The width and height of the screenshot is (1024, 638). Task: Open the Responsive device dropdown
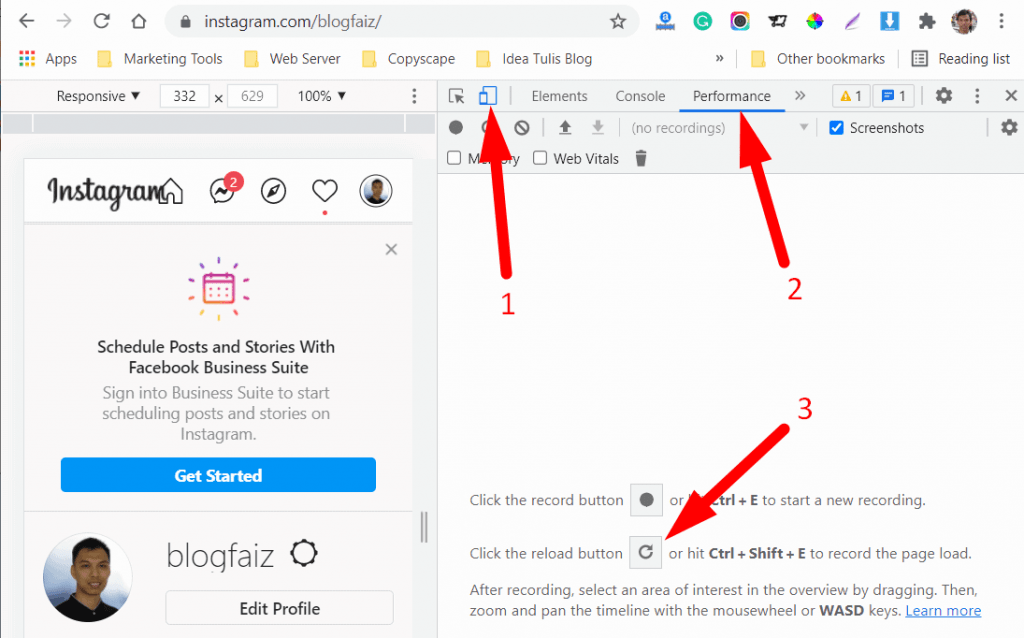click(x=98, y=96)
